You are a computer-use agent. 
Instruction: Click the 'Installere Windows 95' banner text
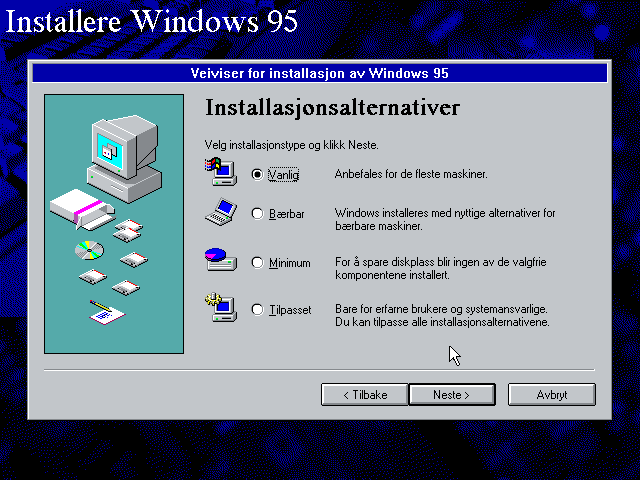point(151,21)
